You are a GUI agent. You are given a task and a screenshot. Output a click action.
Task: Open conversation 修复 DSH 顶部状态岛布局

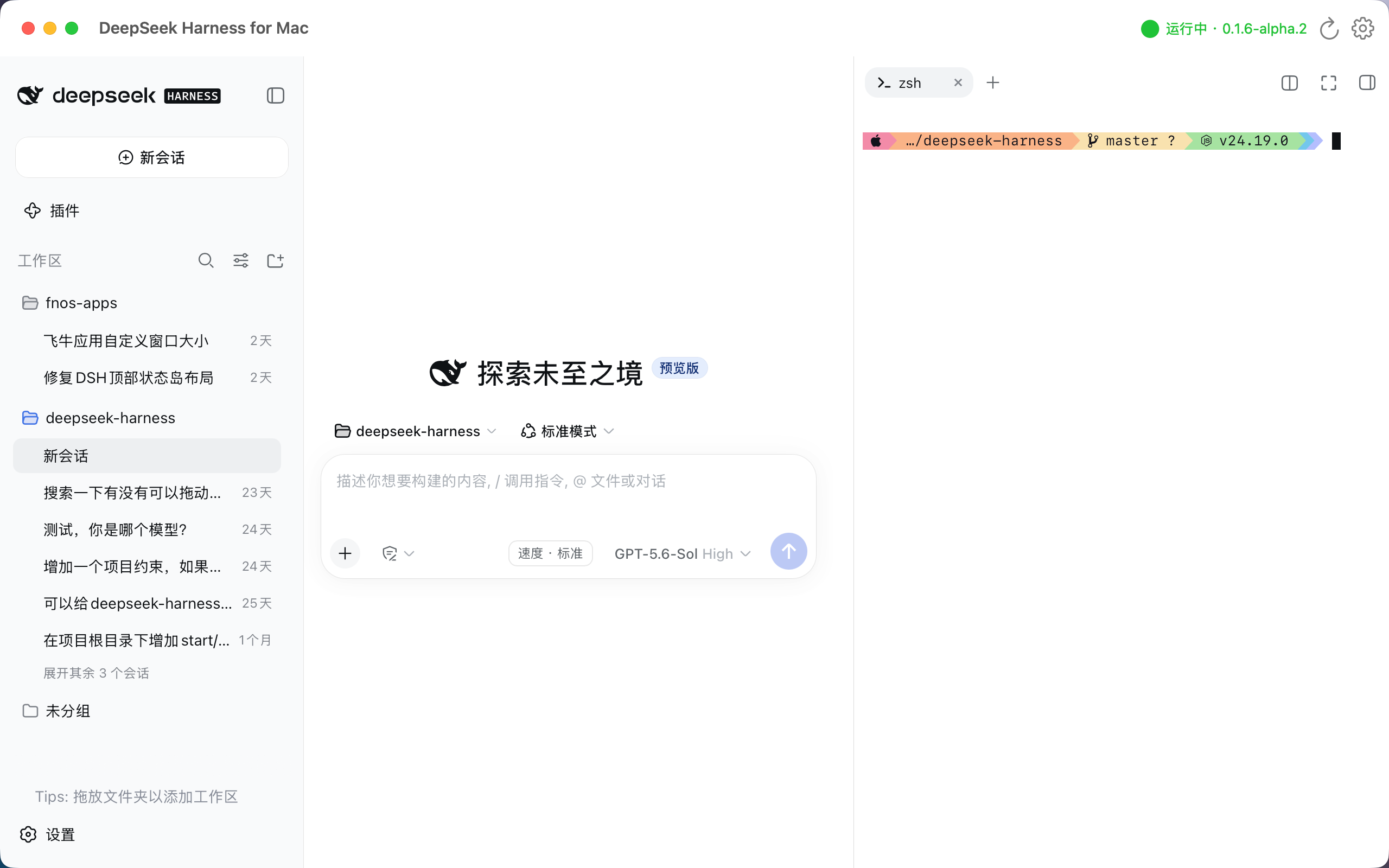click(147, 378)
